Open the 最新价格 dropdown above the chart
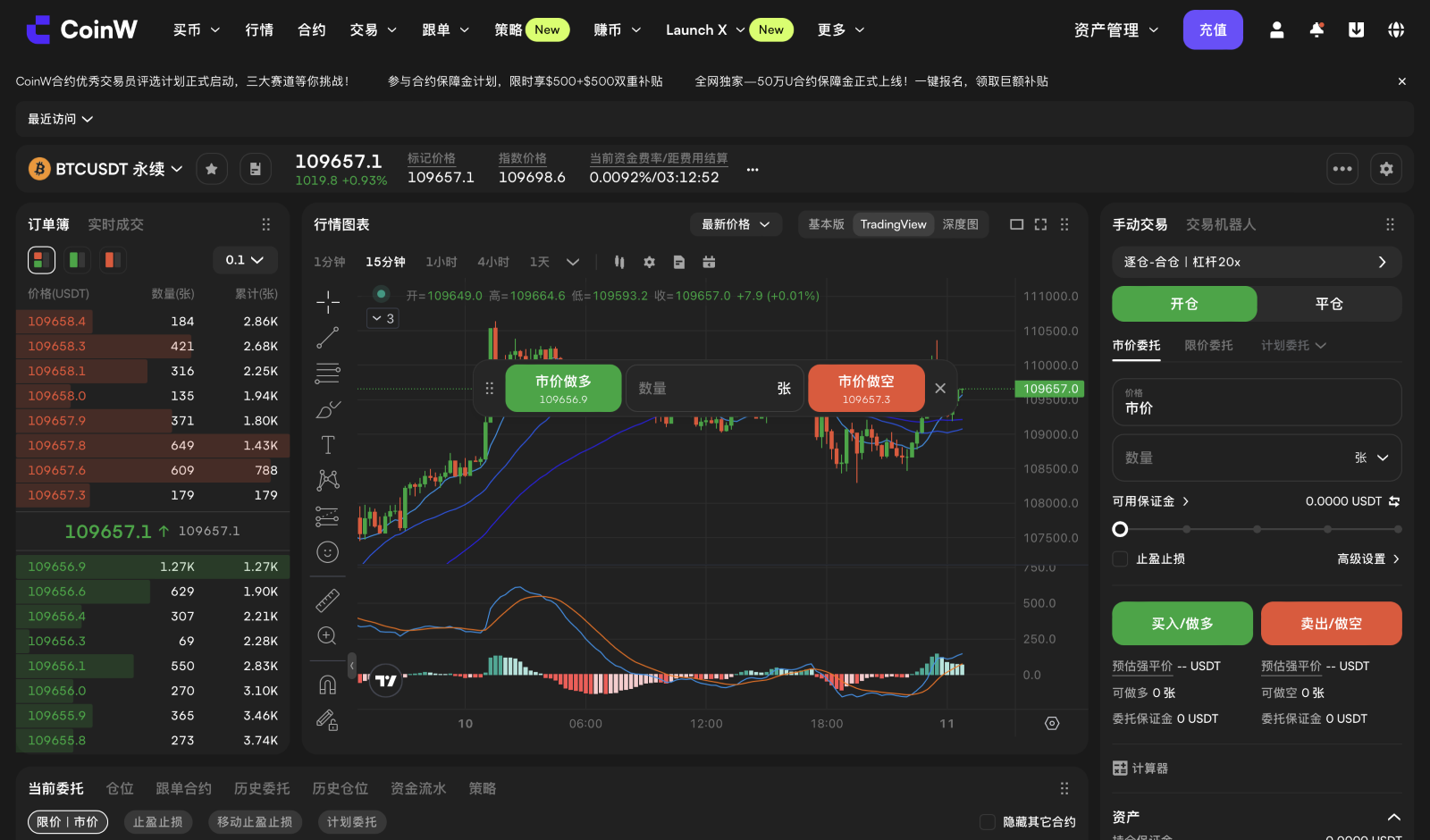The height and width of the screenshot is (840, 1430). [735, 224]
